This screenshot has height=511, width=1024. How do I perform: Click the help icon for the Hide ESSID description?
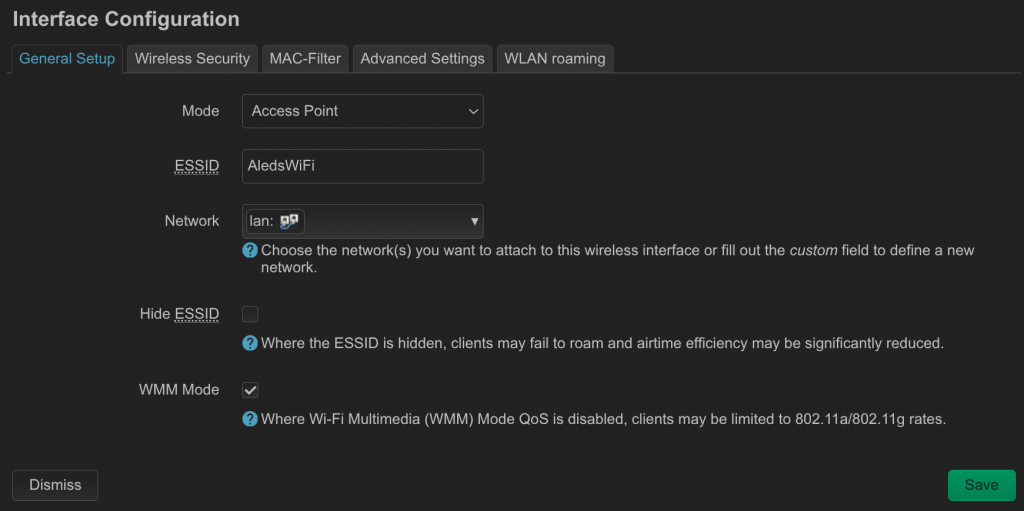tap(249, 343)
